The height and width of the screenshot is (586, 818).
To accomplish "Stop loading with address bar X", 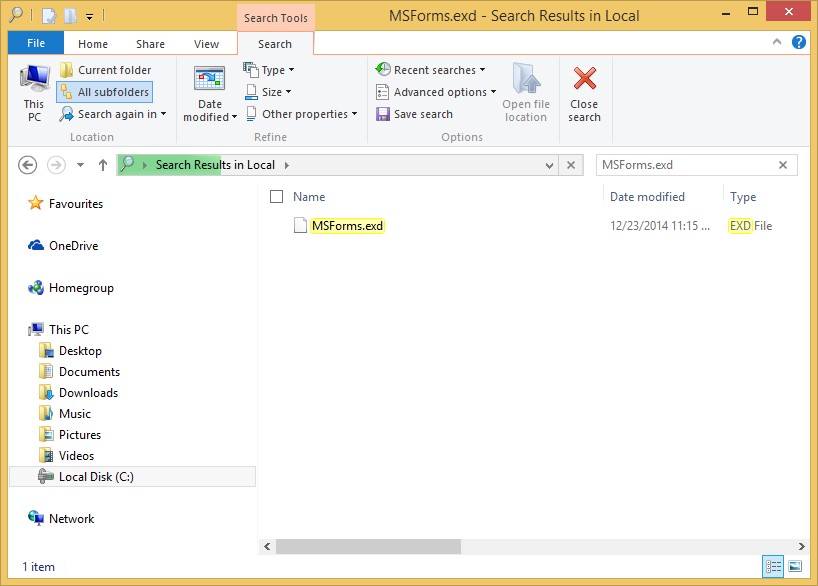I will 571,165.
